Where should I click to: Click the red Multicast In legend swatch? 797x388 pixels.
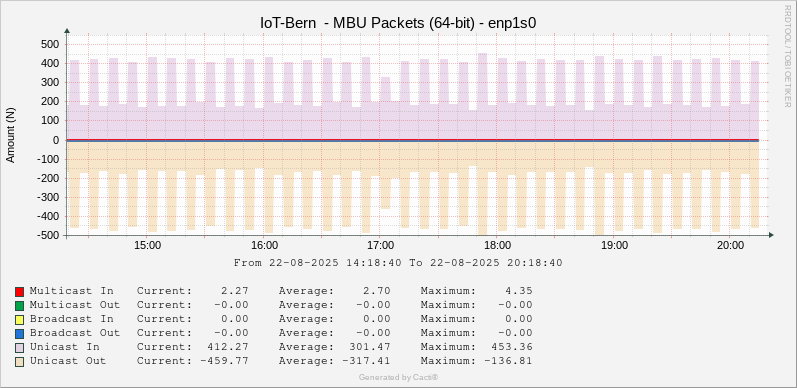(19, 292)
